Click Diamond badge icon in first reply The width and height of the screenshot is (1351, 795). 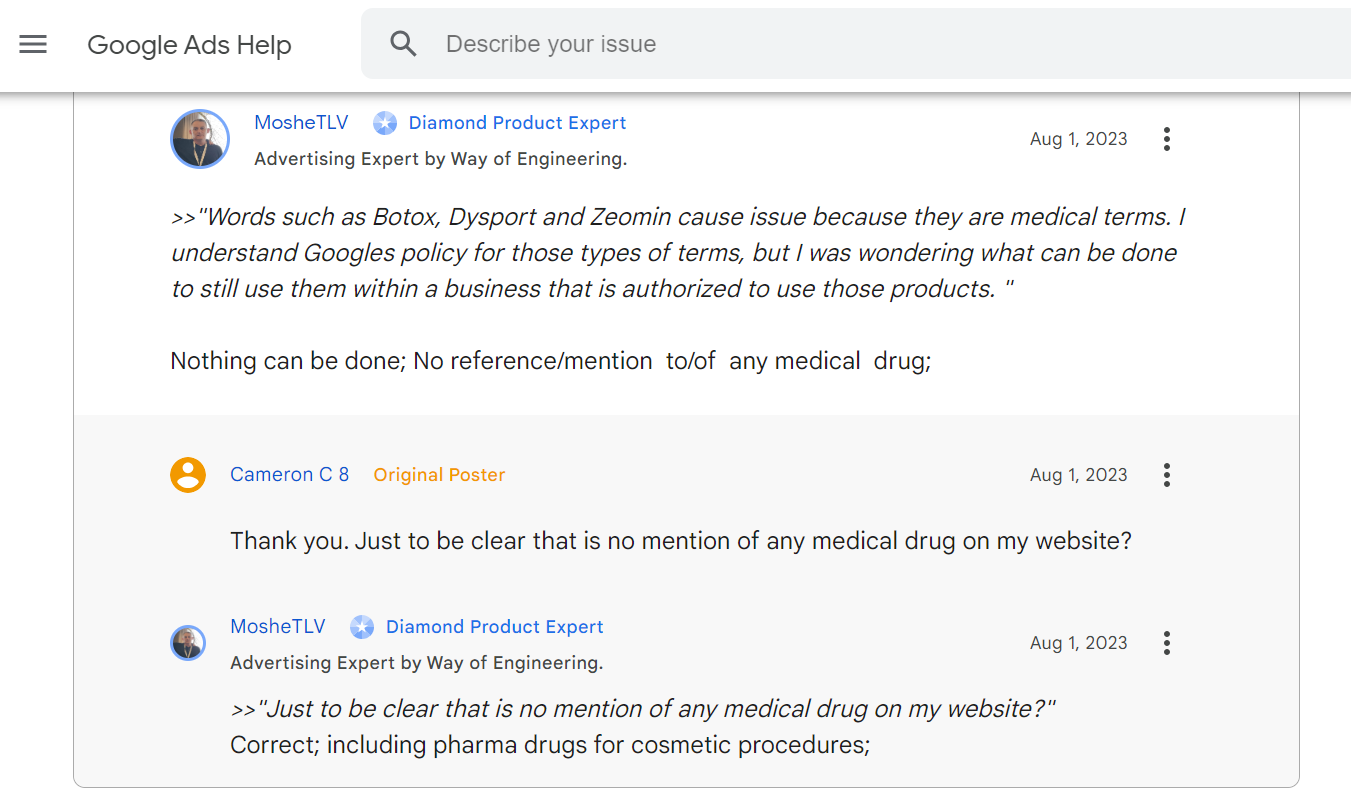pos(385,123)
